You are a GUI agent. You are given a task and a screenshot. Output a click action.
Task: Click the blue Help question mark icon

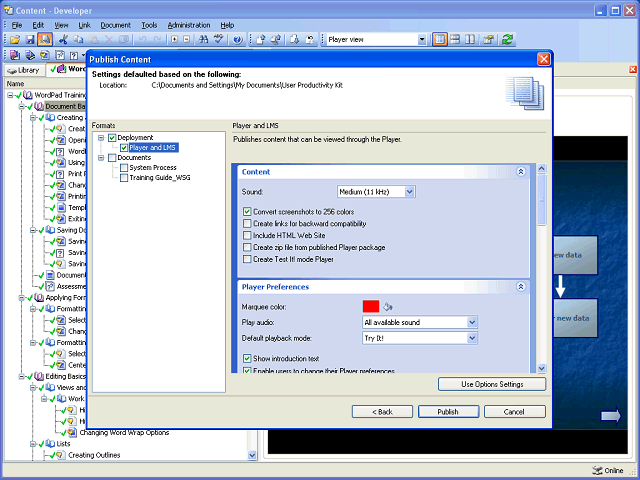238,40
